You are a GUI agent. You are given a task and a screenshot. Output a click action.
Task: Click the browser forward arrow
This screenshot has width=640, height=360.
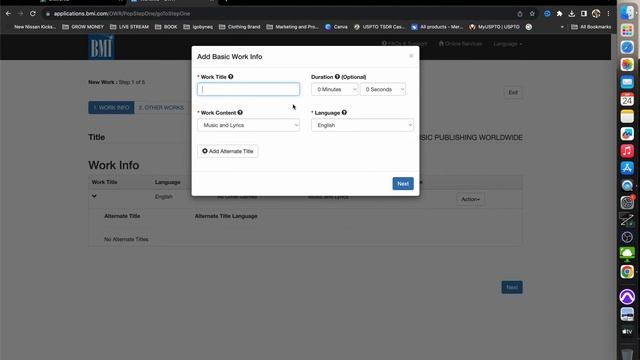point(20,13)
